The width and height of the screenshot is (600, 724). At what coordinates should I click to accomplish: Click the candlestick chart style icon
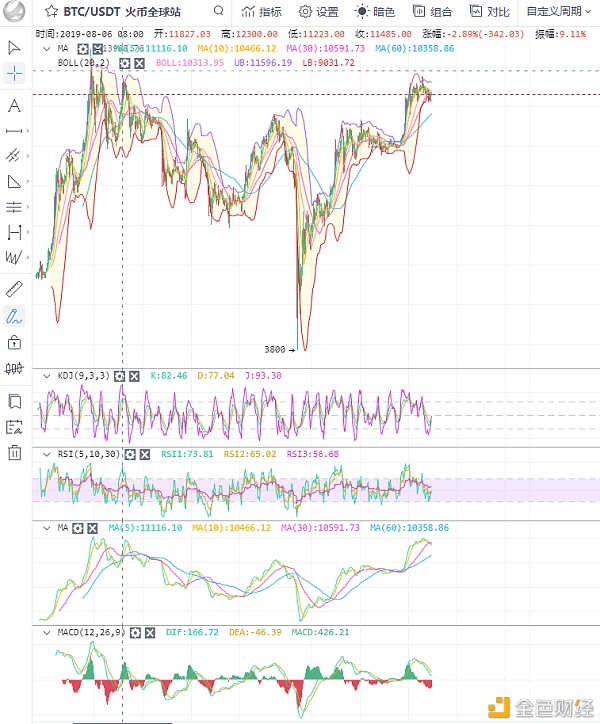click(x=14, y=368)
